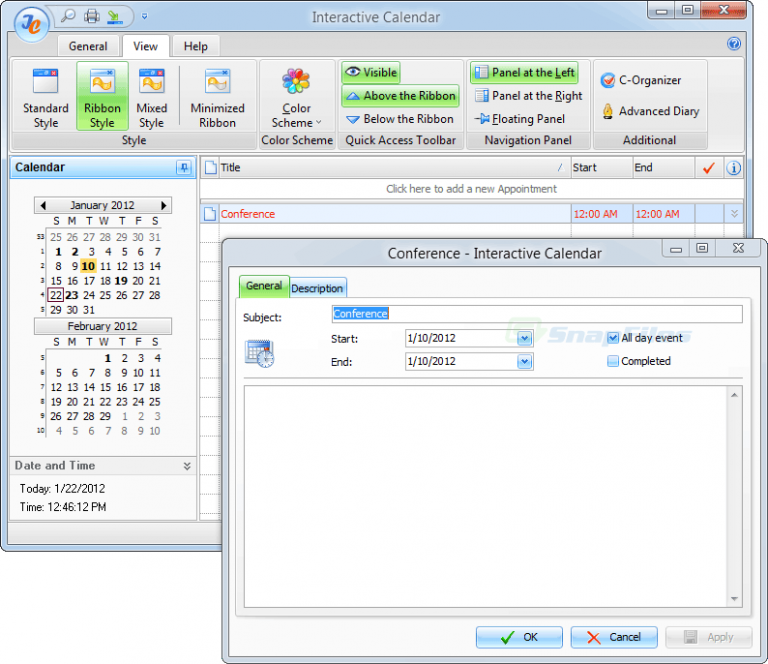Screen dimensions: 768x664
Task: Select January 19 in calendar
Action: tap(121, 281)
